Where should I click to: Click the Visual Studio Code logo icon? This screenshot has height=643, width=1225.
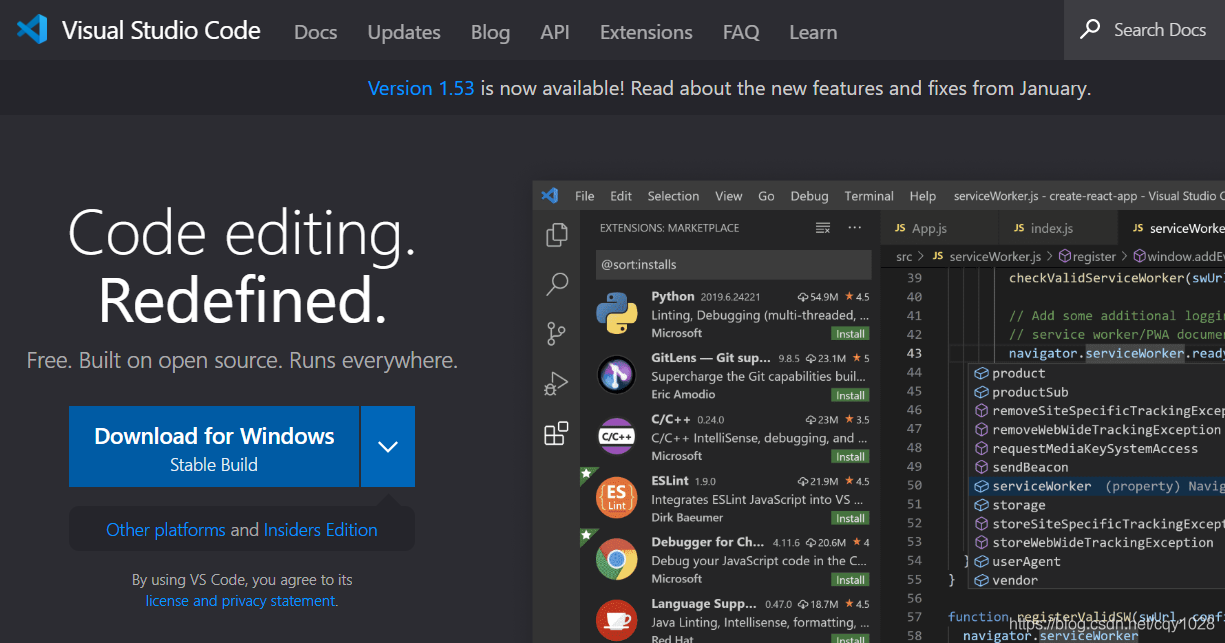pos(32,30)
